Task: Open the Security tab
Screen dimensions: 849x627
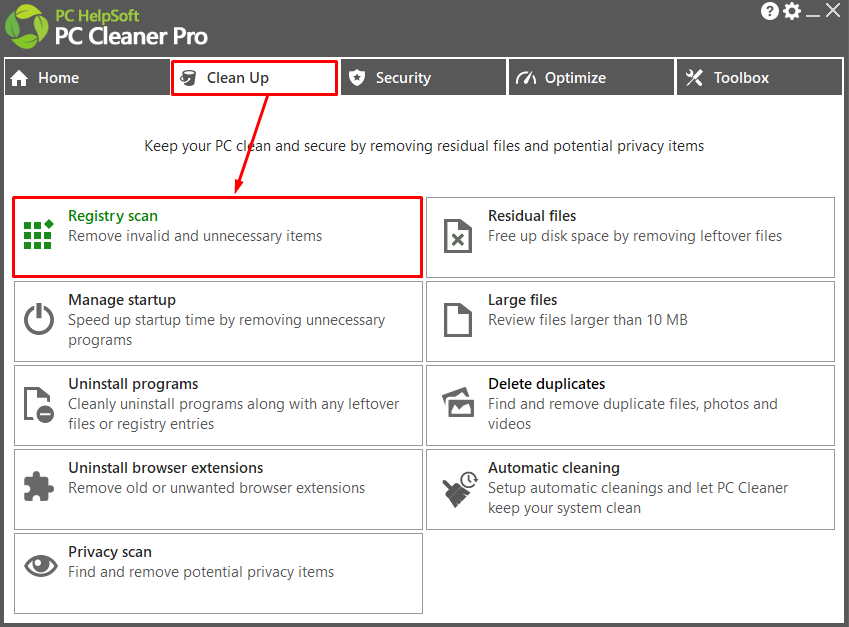Action: [423, 77]
